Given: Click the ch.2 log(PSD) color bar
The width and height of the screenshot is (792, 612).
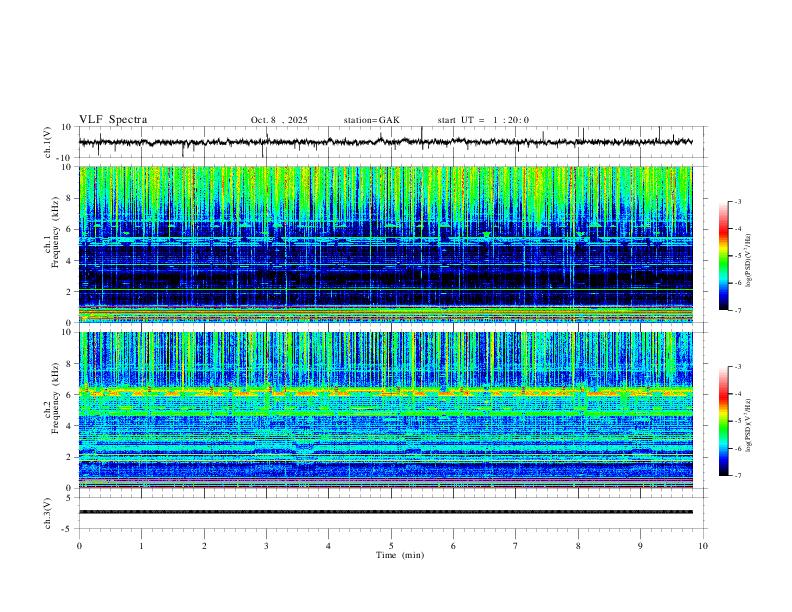Looking at the screenshot, I should point(723,421).
